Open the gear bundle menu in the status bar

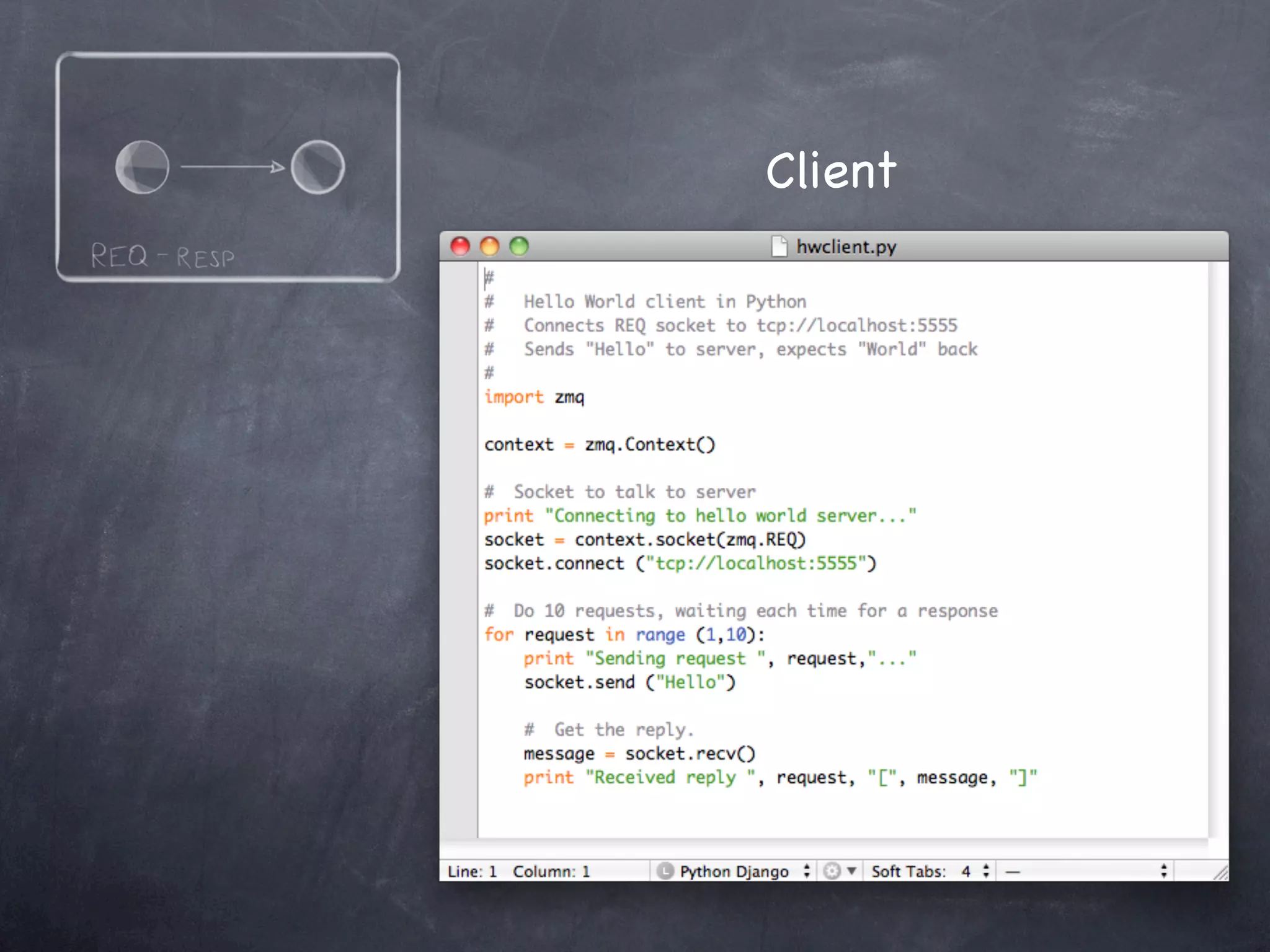click(x=832, y=871)
